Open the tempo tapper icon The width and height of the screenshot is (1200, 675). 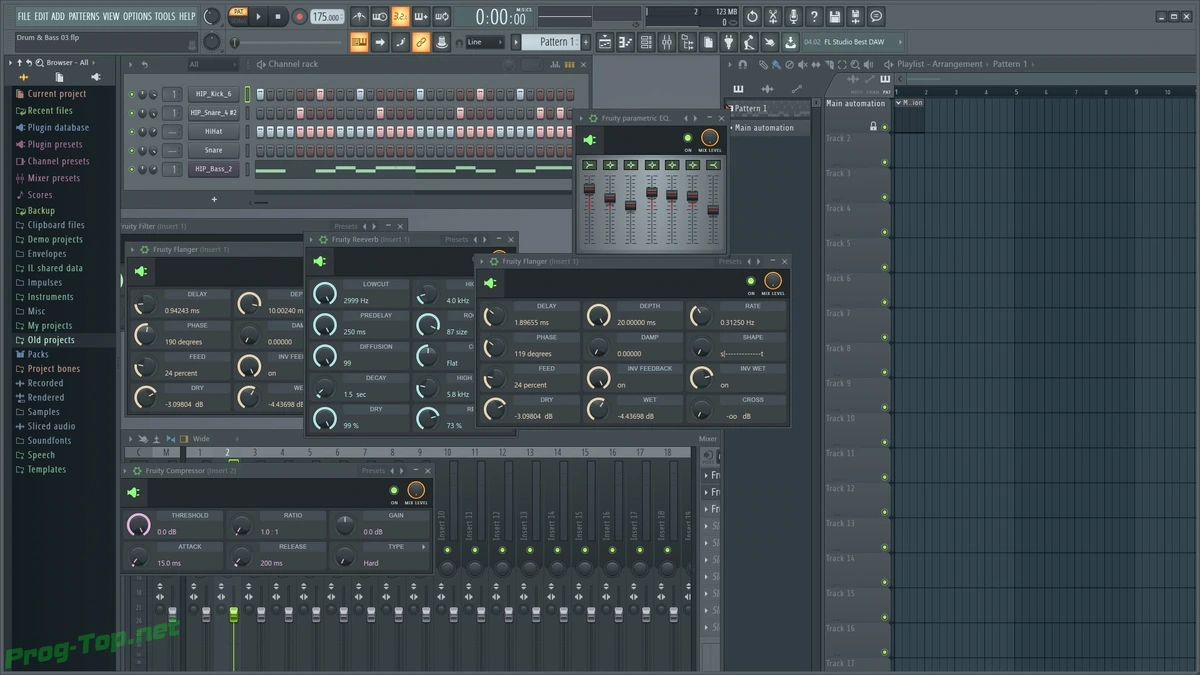coord(749,42)
